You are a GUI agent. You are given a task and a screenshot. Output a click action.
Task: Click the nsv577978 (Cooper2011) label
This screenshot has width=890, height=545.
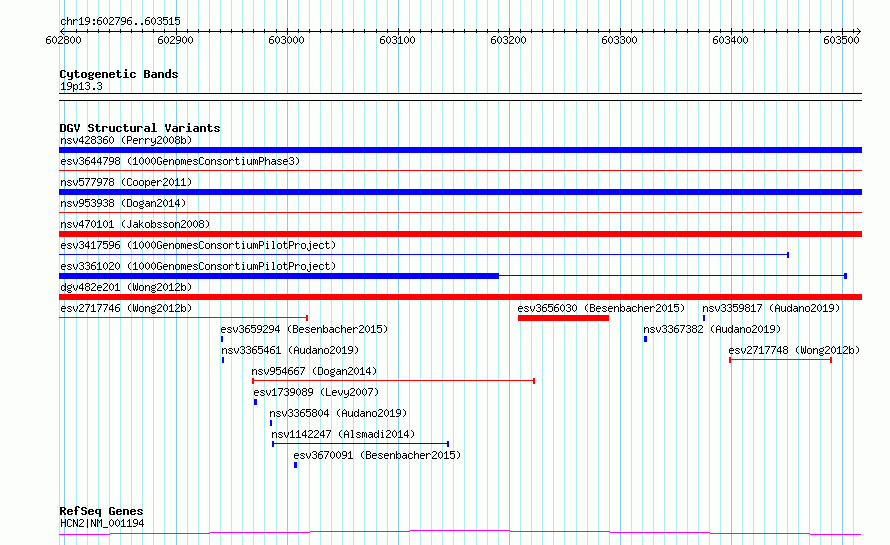[x=126, y=182]
